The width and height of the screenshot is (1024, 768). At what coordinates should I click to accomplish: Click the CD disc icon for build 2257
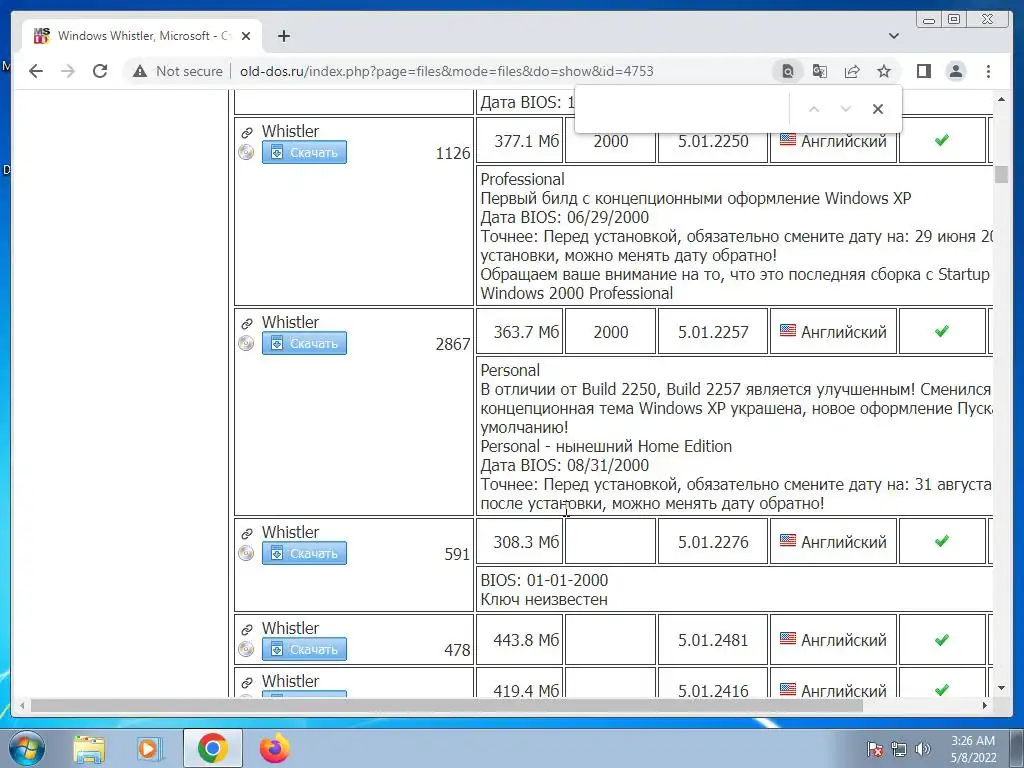tap(246, 343)
